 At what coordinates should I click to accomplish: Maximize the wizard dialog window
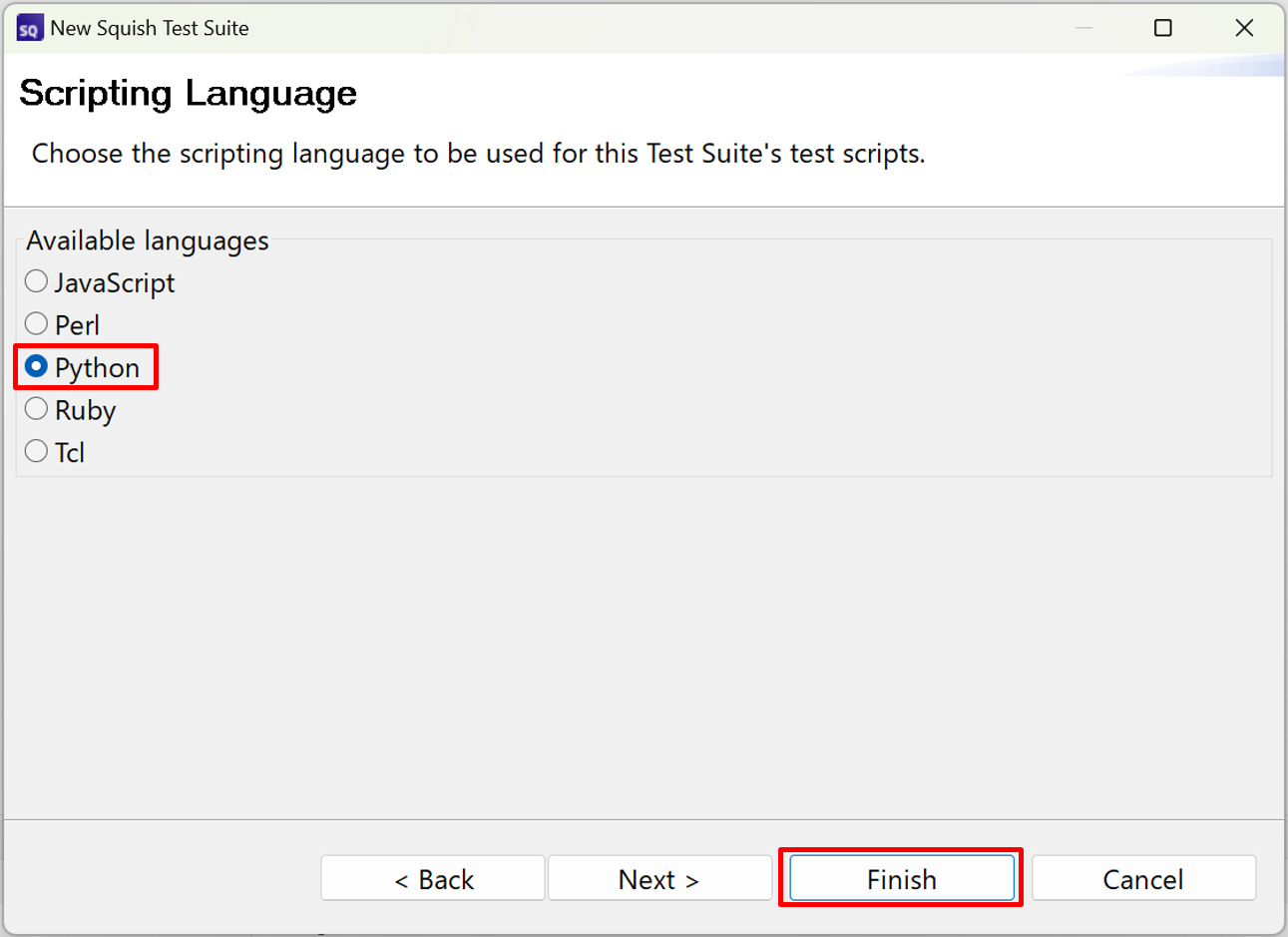(1162, 28)
